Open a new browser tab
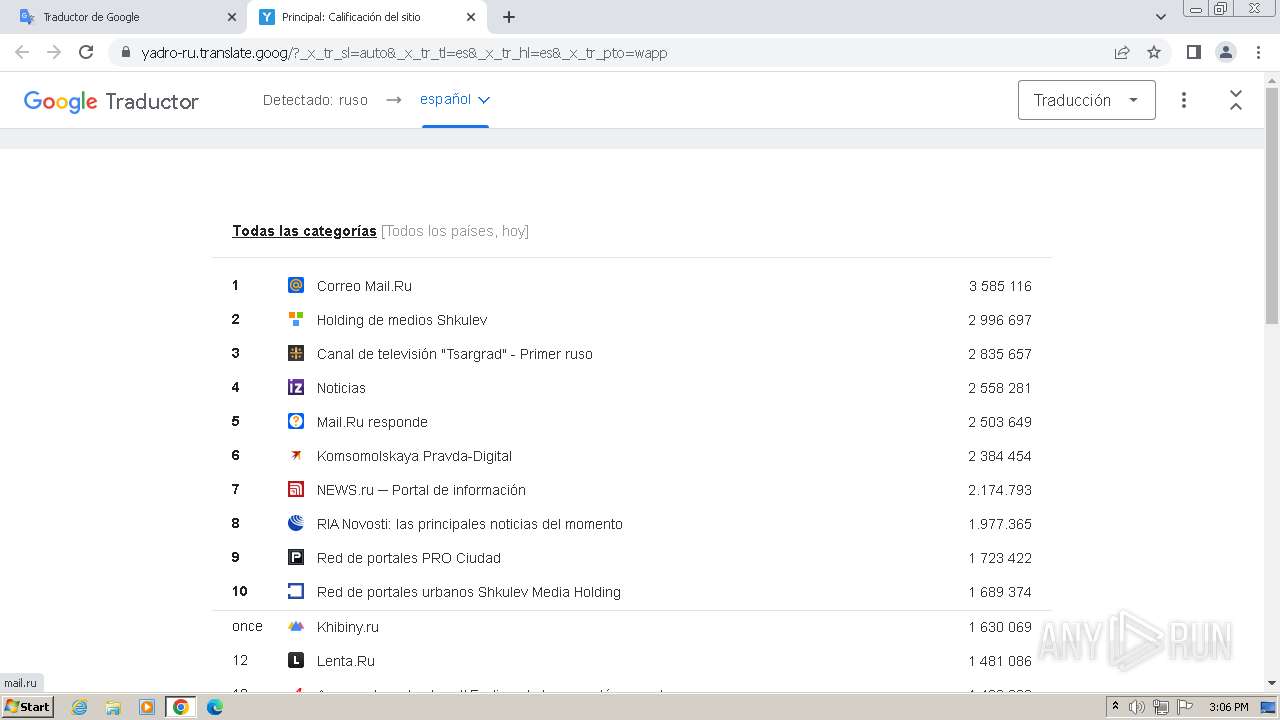The image size is (1280, 720). (x=509, y=17)
